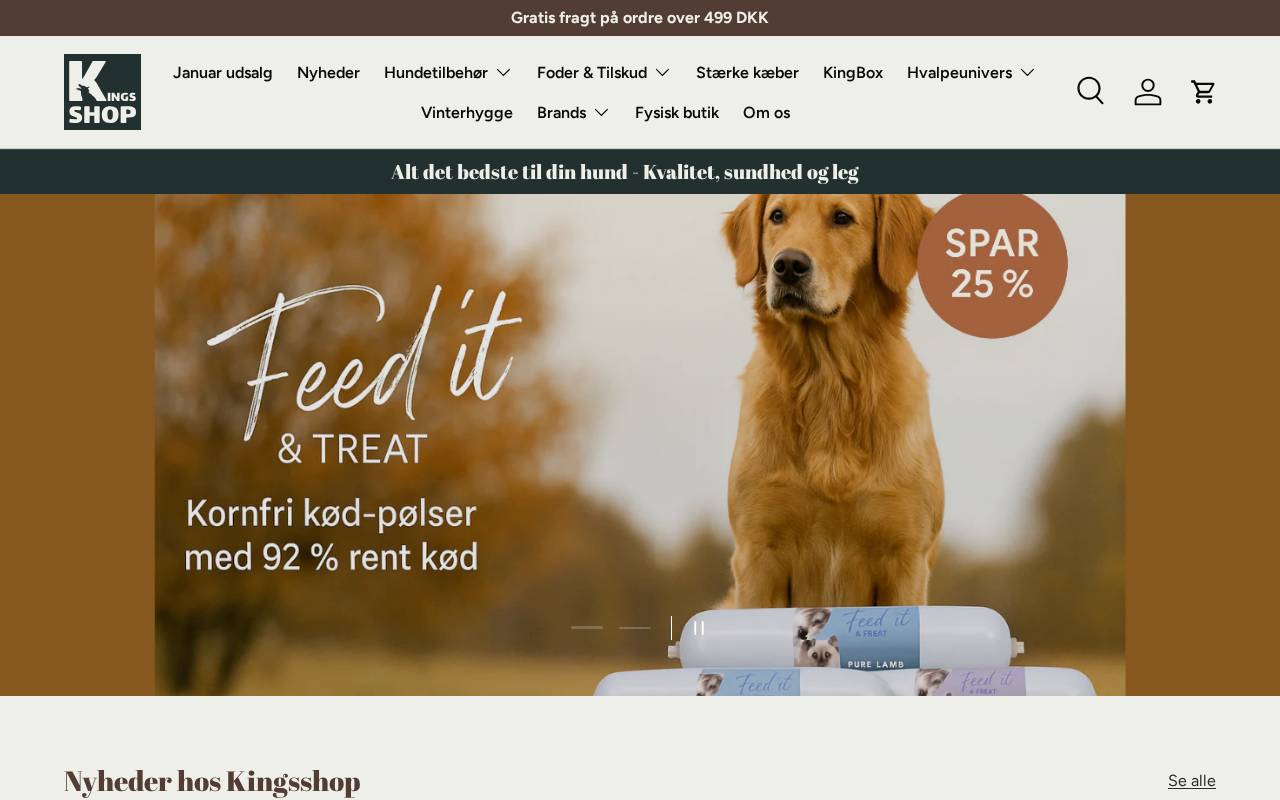Go to the KingBox page
Image resolution: width=1280 pixels, height=800 pixels.
[853, 72]
